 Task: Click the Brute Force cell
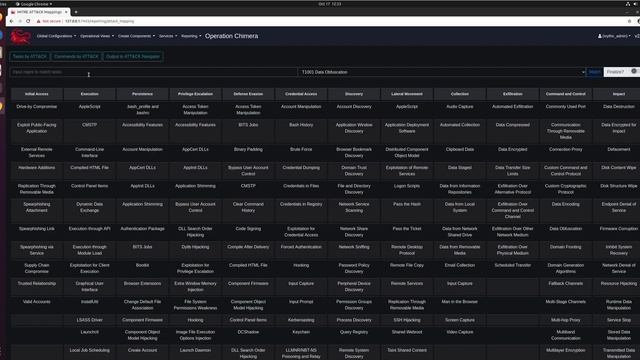(x=301, y=152)
